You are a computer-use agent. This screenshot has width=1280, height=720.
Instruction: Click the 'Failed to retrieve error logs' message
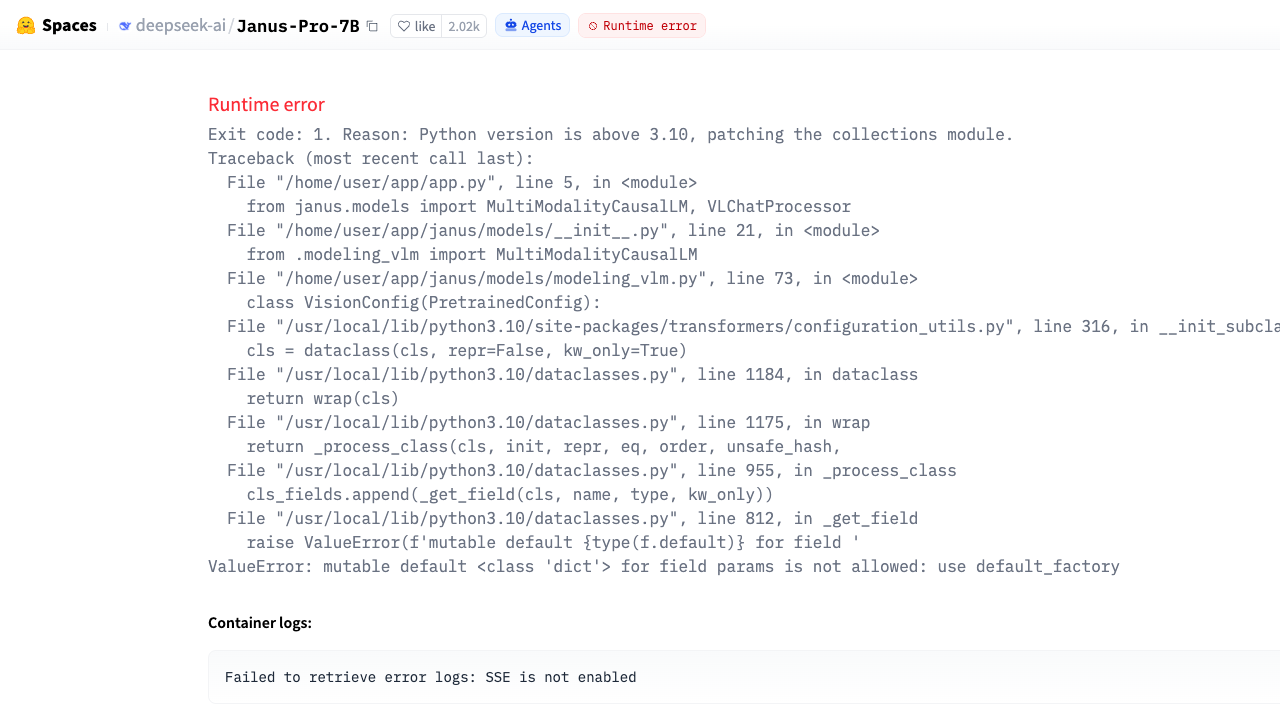pyautogui.click(x=431, y=677)
